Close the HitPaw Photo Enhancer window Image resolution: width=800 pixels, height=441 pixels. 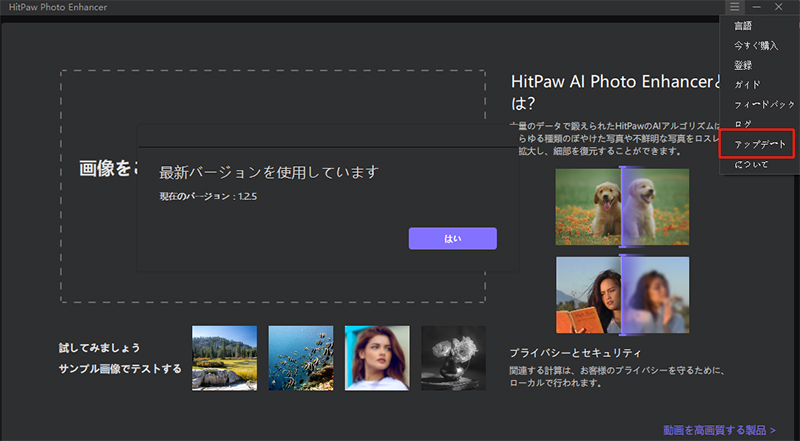pyautogui.click(x=779, y=7)
